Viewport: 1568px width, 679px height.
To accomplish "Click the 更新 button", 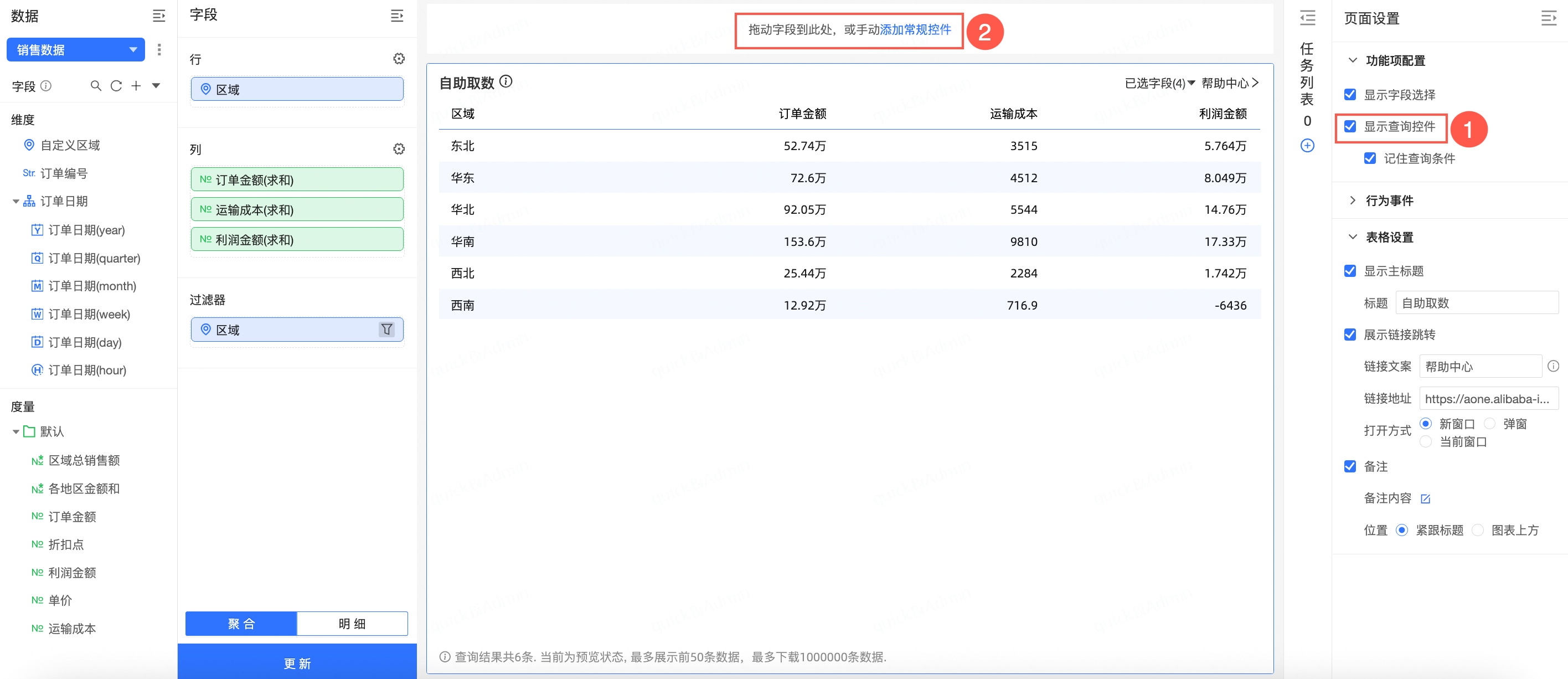I will [297, 662].
